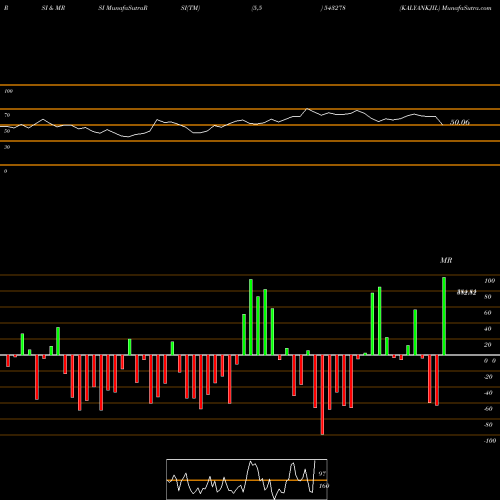Click the MR axis label -20
Image resolution: width=500 pixels, height=500 pixels.
488,377
